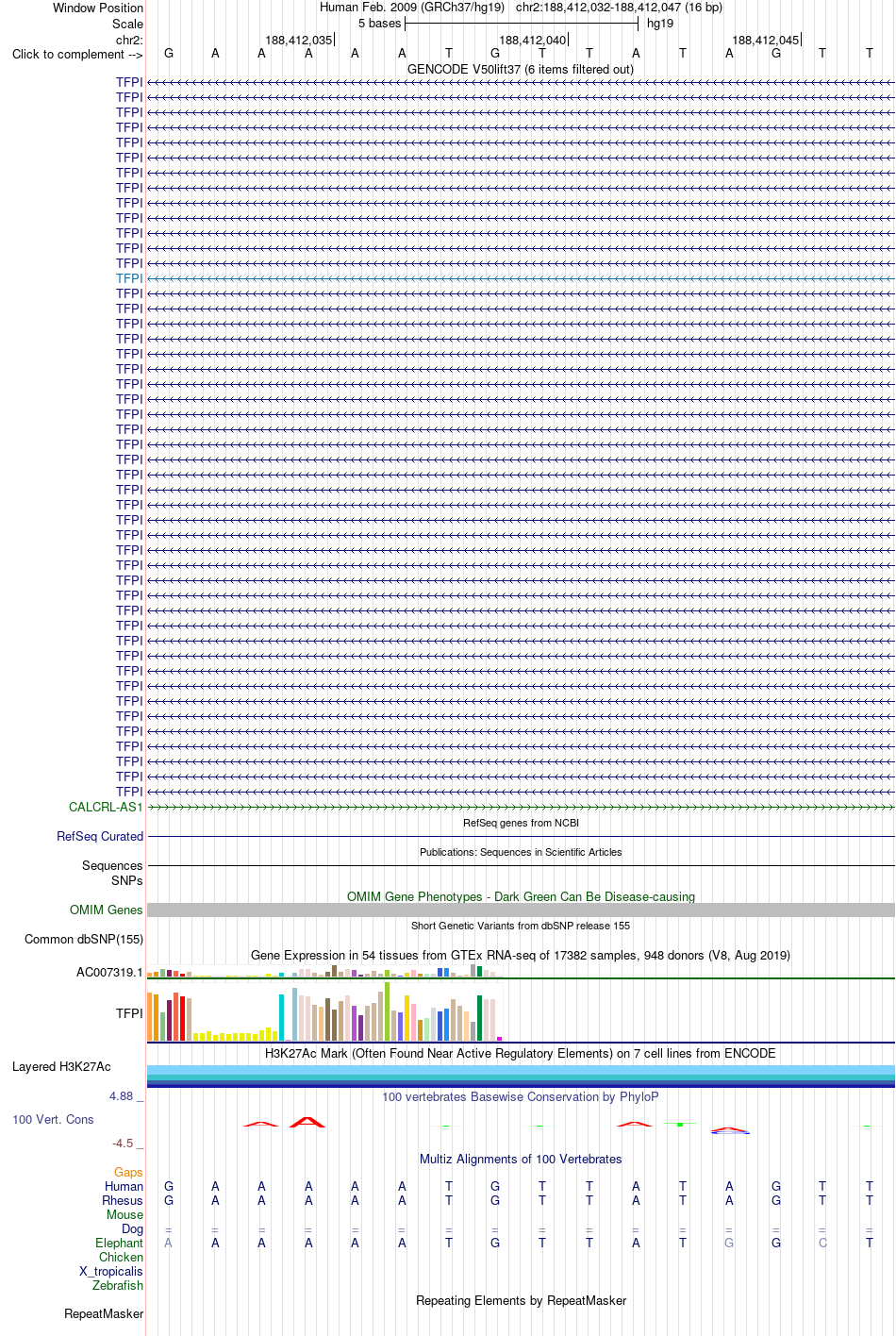Open the GENCODE V50lift37 track title
This screenshot has width=896, height=1336.
tap(521, 69)
